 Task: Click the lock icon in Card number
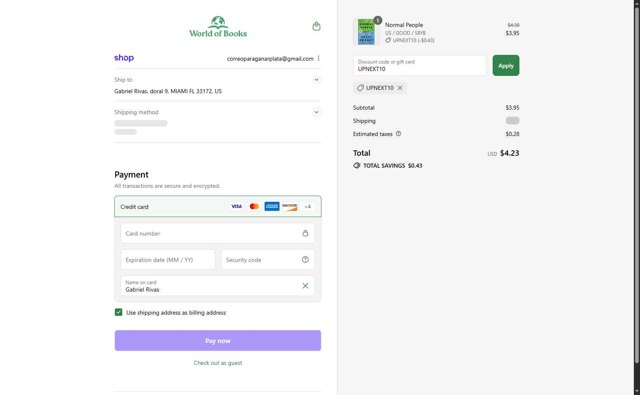(x=305, y=233)
